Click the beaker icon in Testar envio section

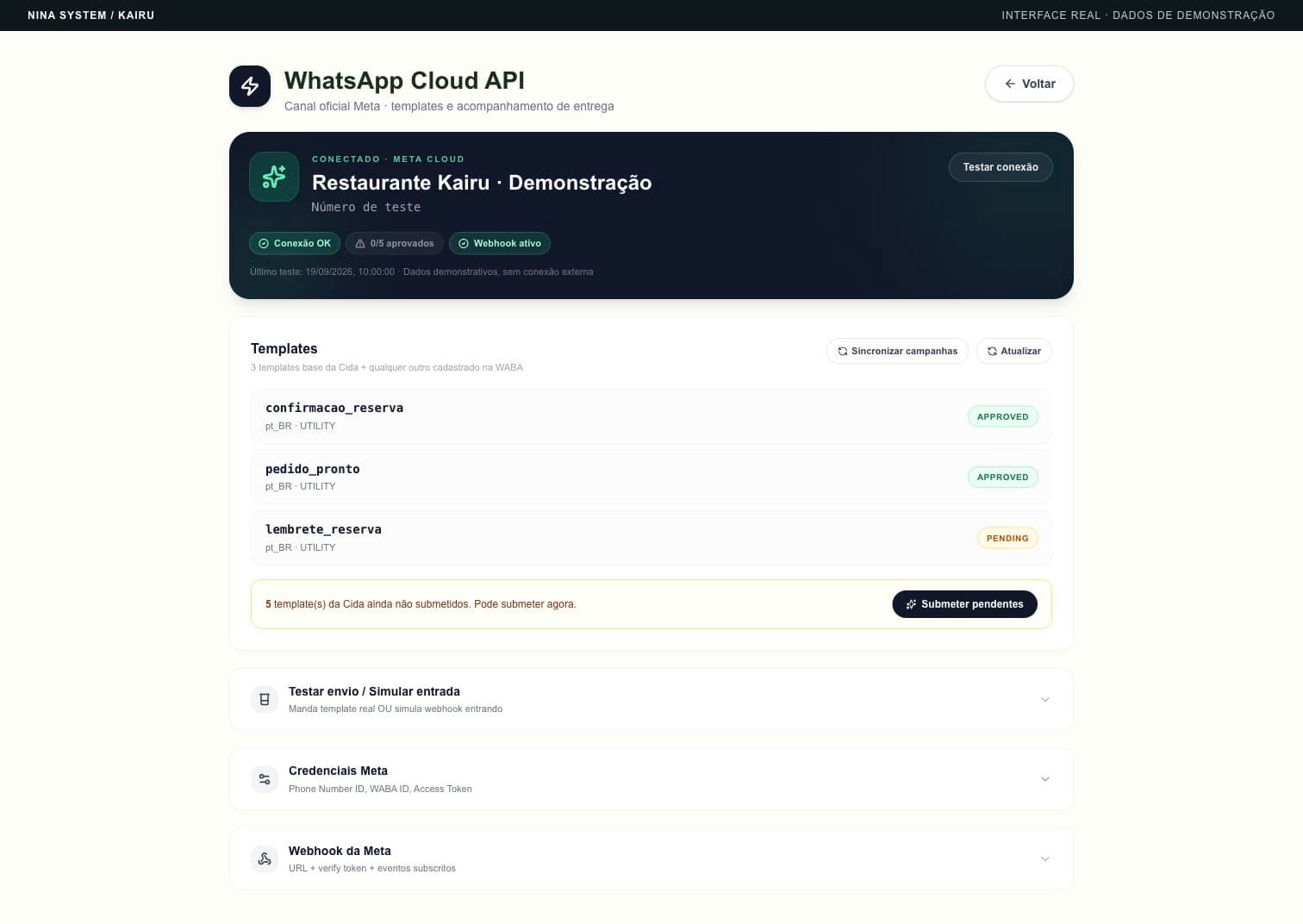pyautogui.click(x=265, y=699)
